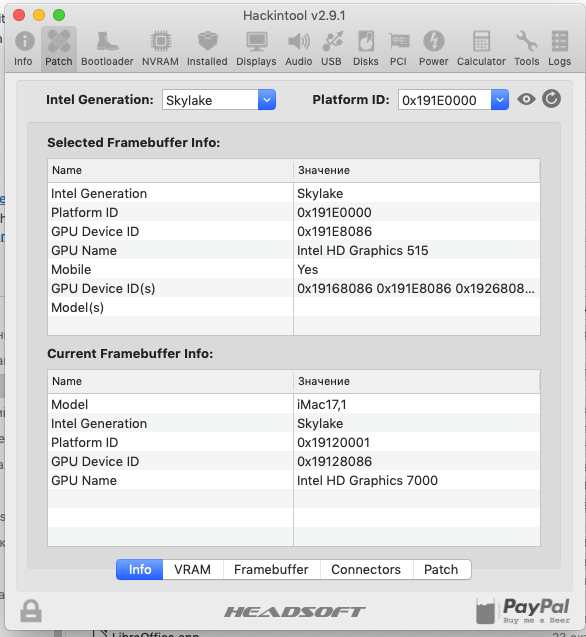The image size is (586, 637).
Task: Close the Hackintool window
Action: tap(19, 15)
